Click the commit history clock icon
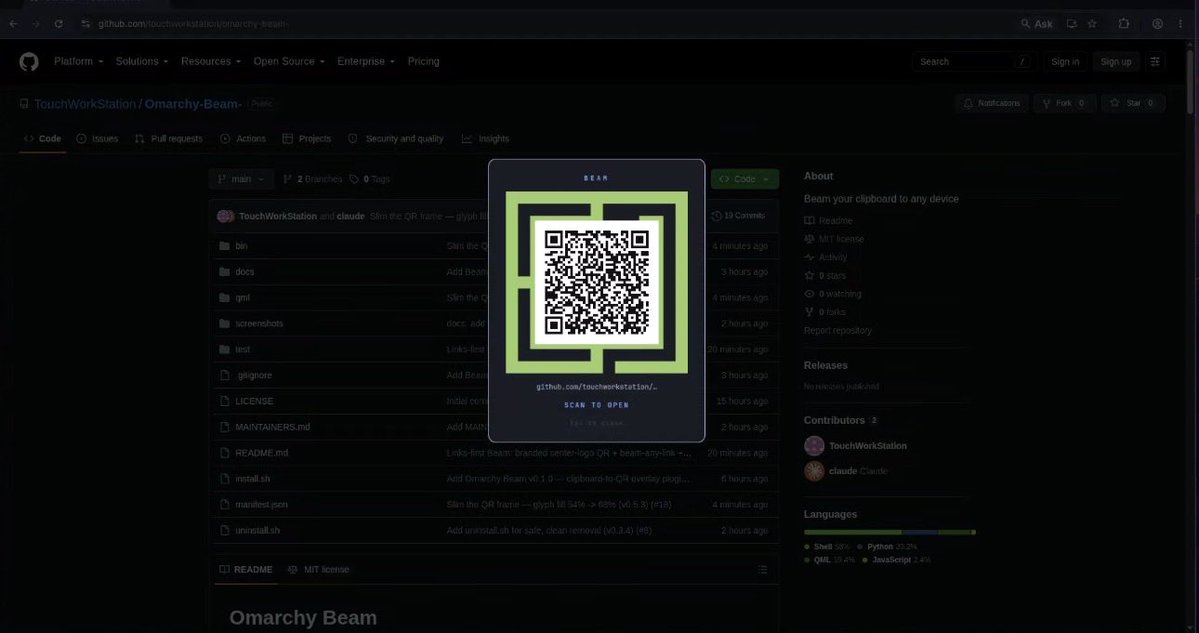 (716, 216)
